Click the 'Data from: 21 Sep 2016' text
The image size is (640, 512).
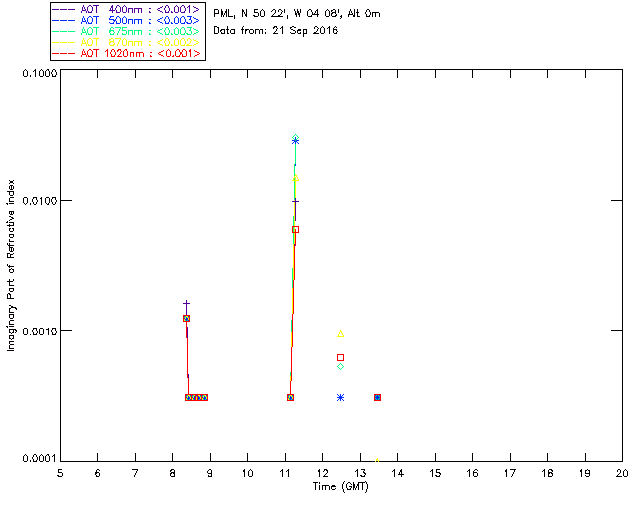tap(276, 31)
